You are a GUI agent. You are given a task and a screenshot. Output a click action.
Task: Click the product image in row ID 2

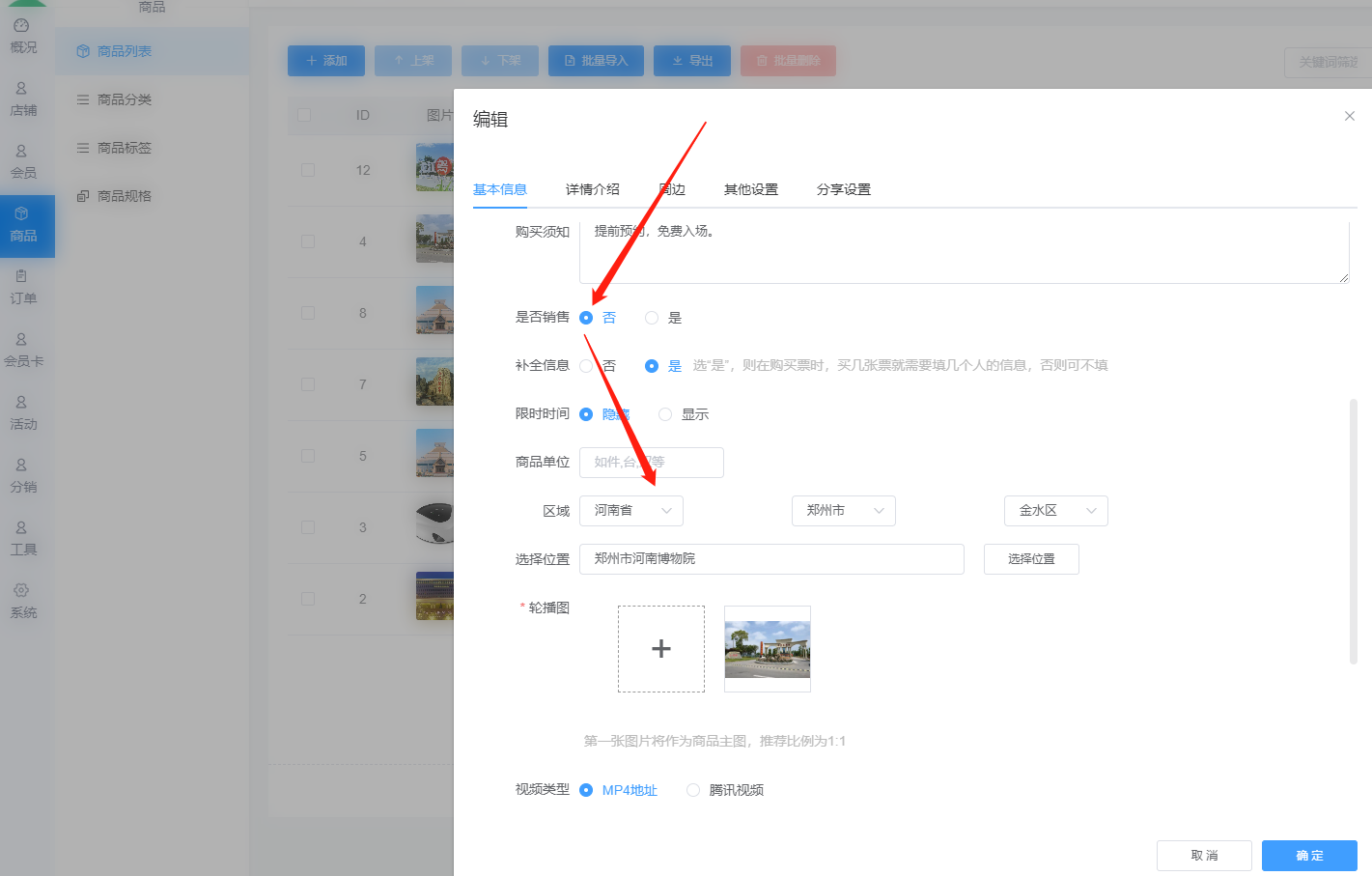434,596
